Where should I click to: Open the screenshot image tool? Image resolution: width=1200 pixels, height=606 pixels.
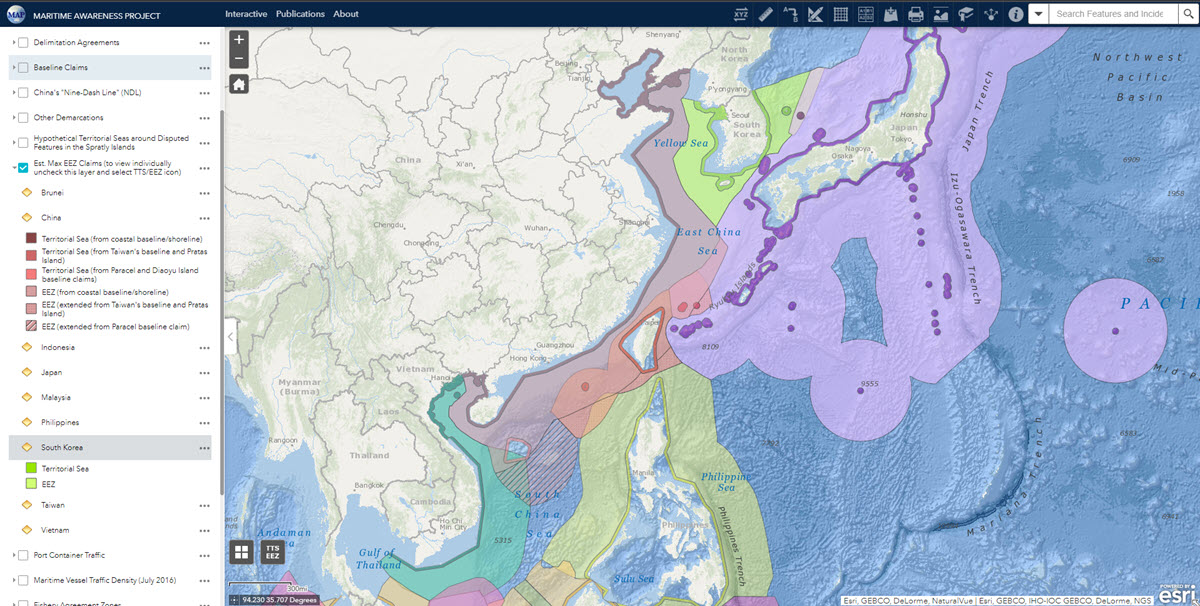point(940,14)
